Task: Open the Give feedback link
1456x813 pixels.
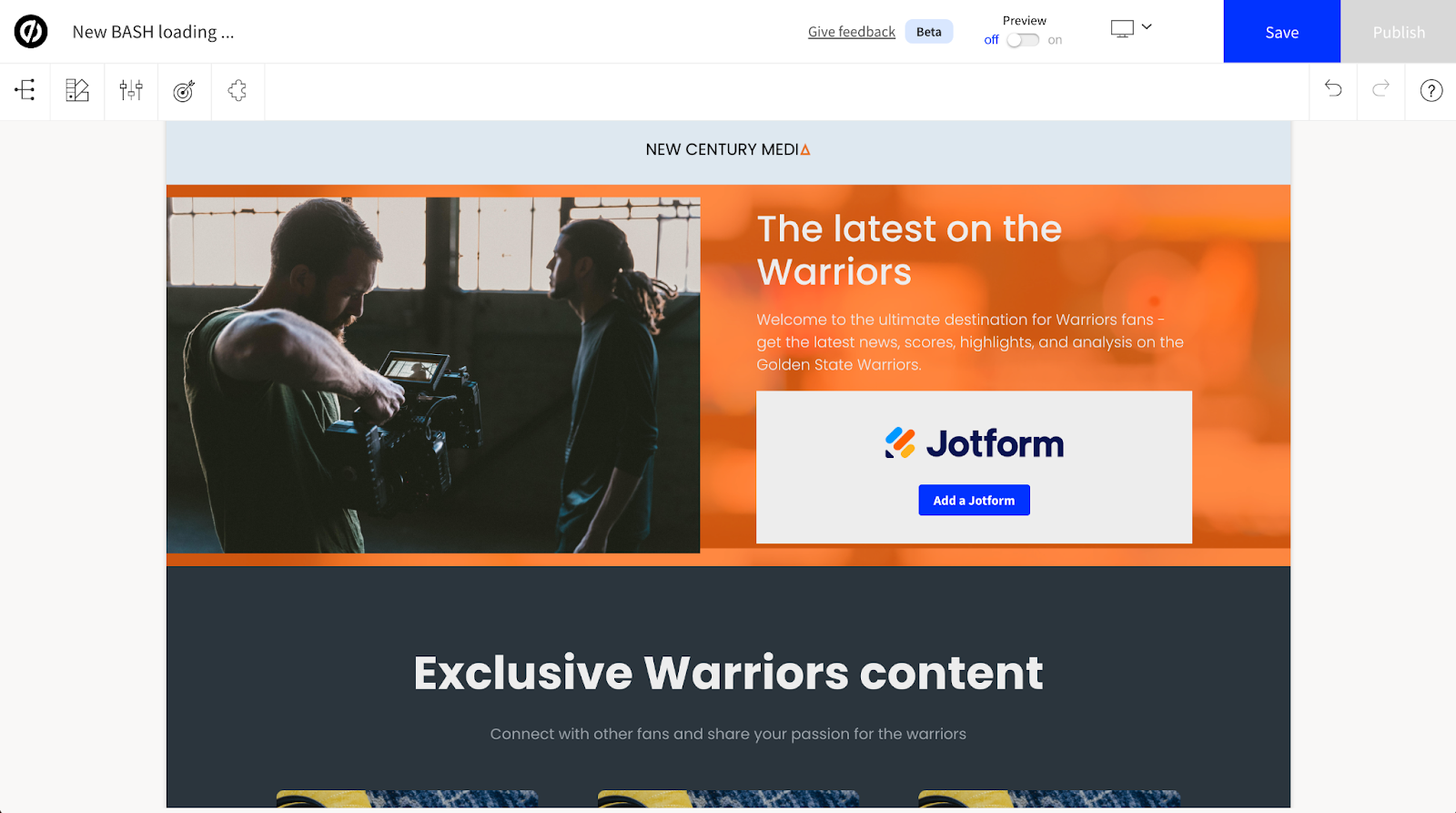Action: (852, 32)
